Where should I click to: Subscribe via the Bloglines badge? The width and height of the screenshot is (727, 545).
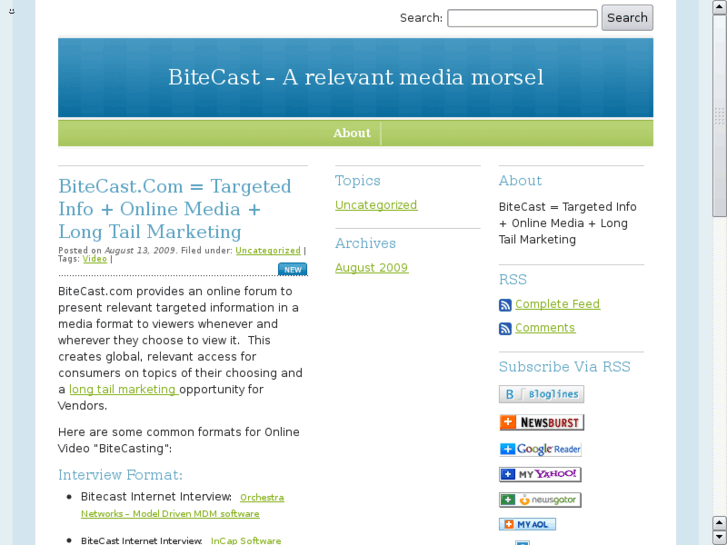(541, 395)
